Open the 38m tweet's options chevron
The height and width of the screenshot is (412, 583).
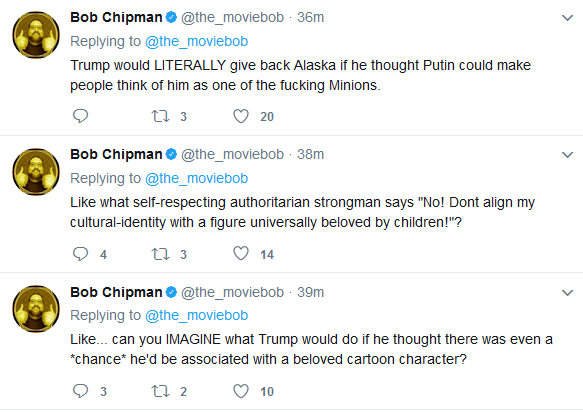coord(567,154)
